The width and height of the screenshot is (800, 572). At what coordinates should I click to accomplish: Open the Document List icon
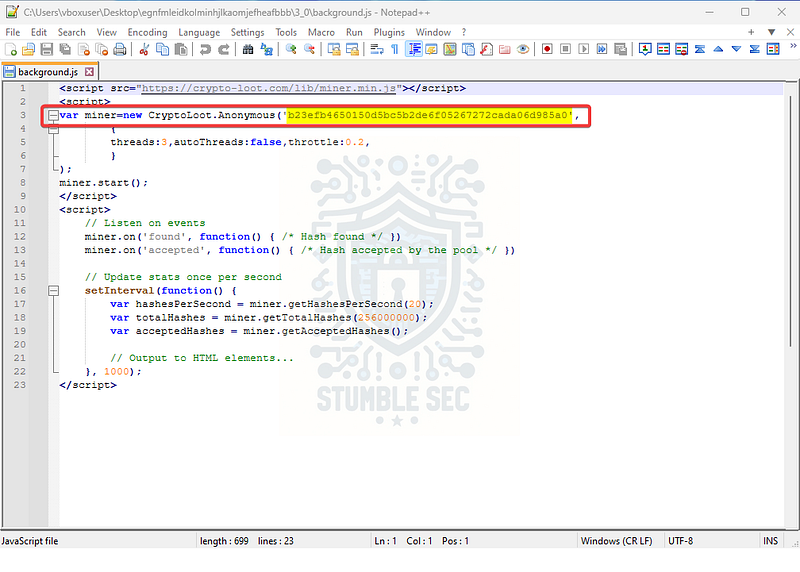468,49
